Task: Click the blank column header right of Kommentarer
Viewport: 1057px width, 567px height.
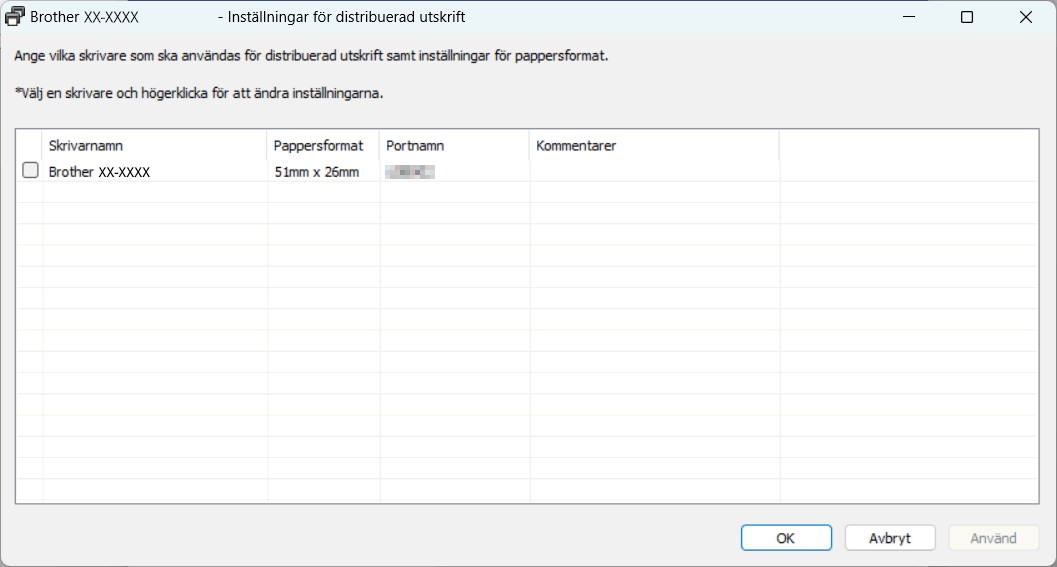Action: [x=908, y=146]
